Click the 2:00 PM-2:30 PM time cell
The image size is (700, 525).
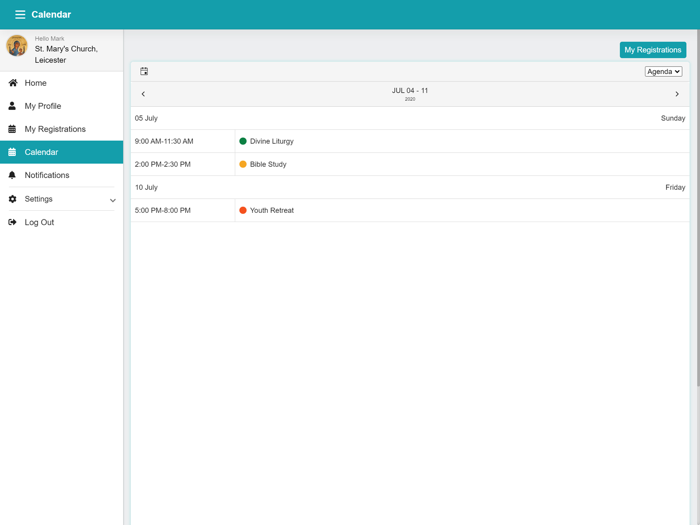[x=183, y=164]
